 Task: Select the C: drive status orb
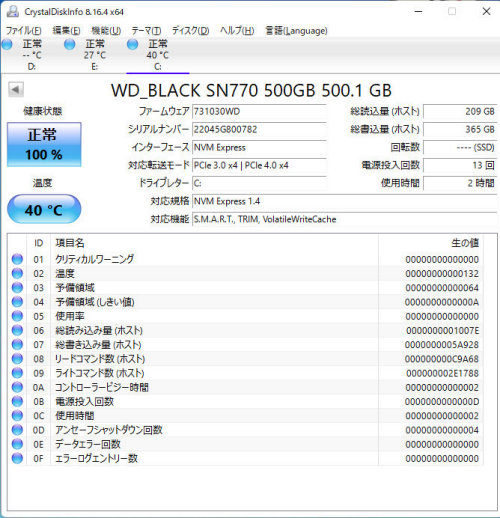coord(132,44)
